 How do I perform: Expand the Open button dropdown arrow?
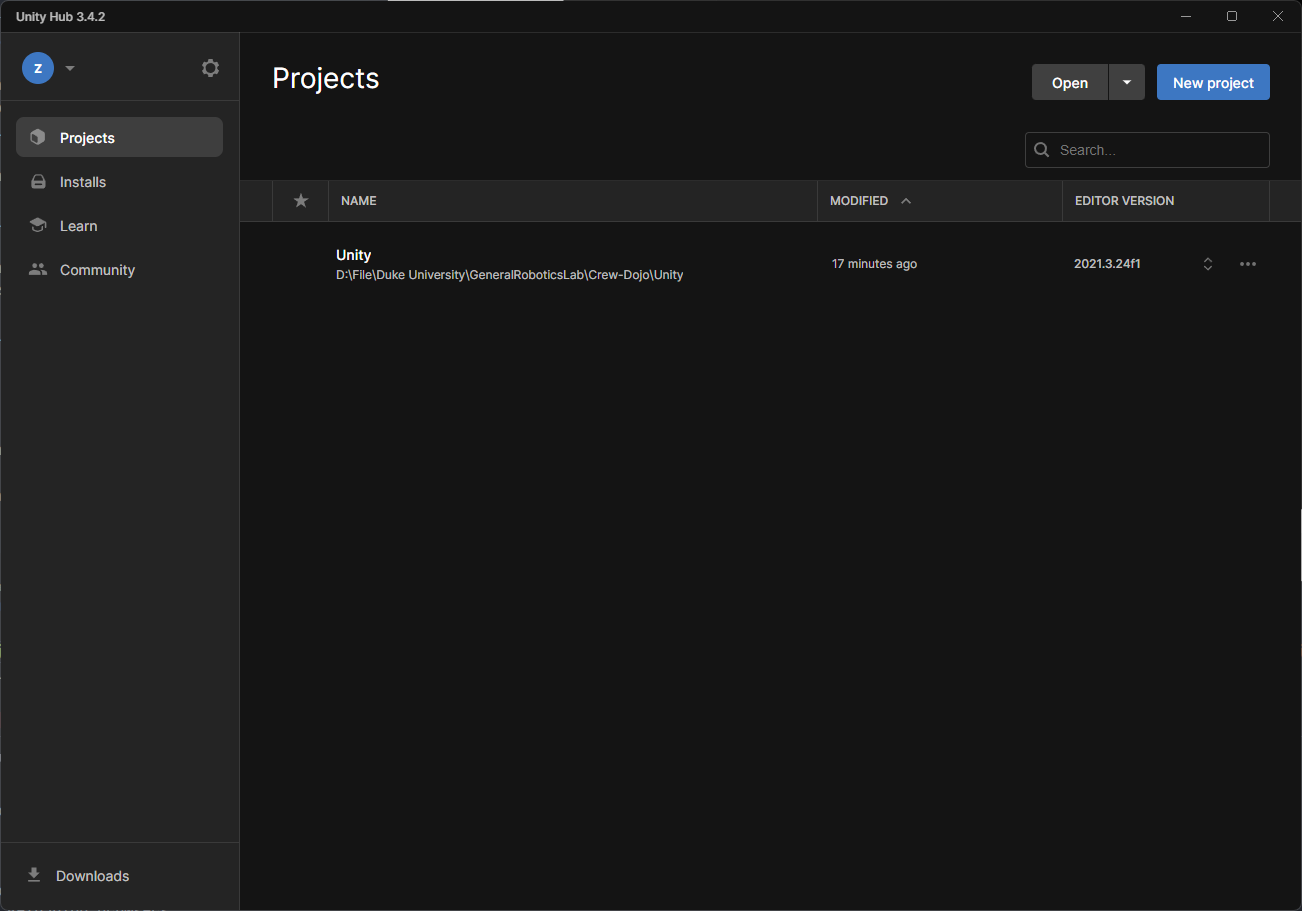(1127, 83)
